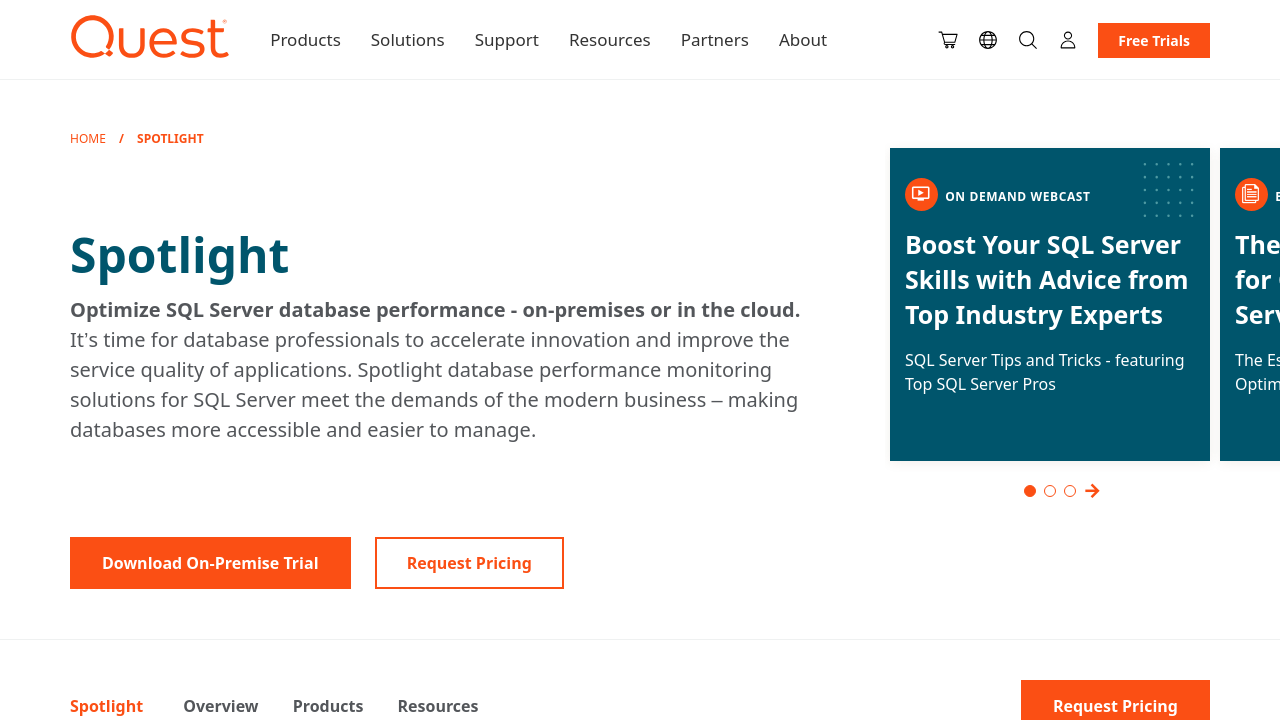The image size is (1280, 720).
Task: Open the Solutions menu
Action: pyautogui.click(x=408, y=40)
